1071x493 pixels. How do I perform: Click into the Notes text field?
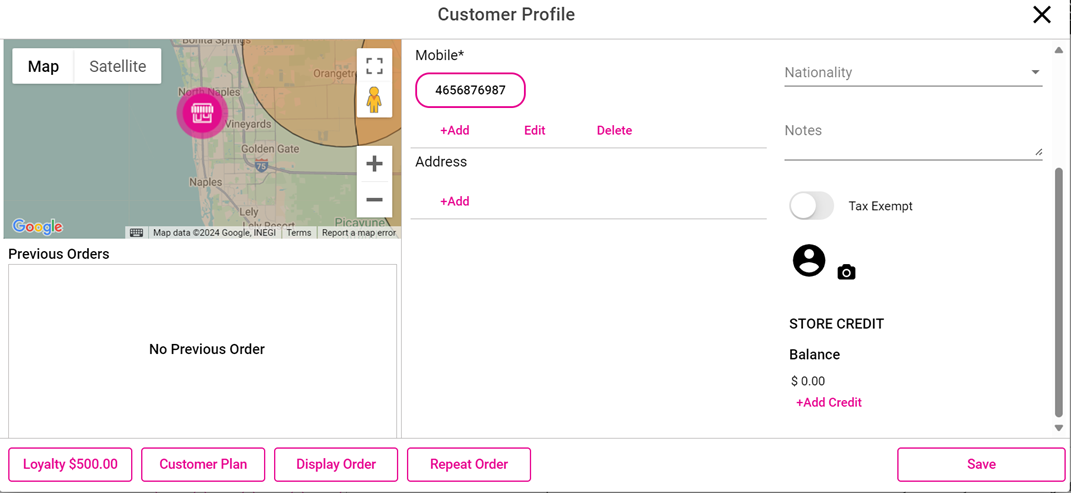[x=910, y=141]
